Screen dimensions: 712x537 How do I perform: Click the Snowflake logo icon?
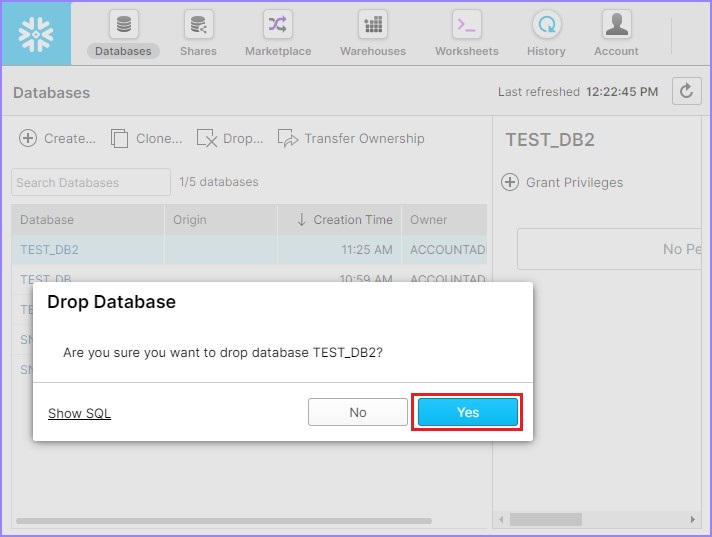pos(36,34)
